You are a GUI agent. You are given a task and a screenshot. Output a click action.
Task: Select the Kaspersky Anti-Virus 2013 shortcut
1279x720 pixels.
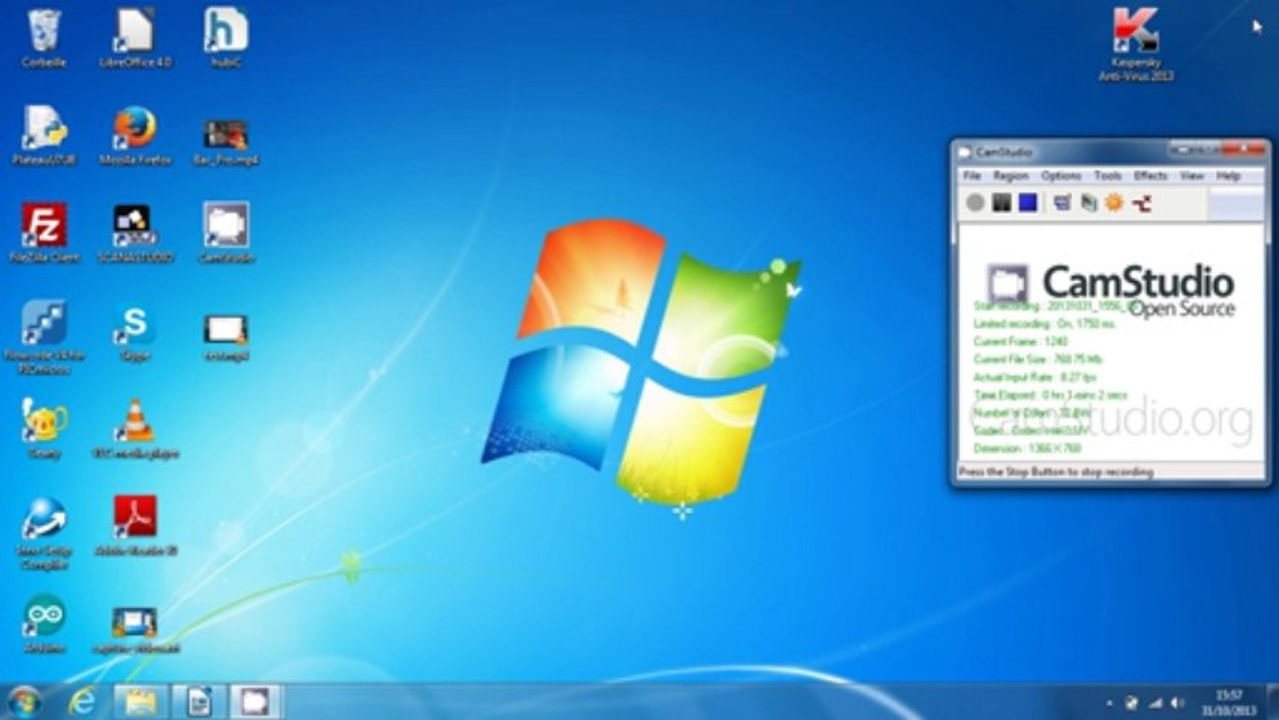pyautogui.click(x=1136, y=44)
